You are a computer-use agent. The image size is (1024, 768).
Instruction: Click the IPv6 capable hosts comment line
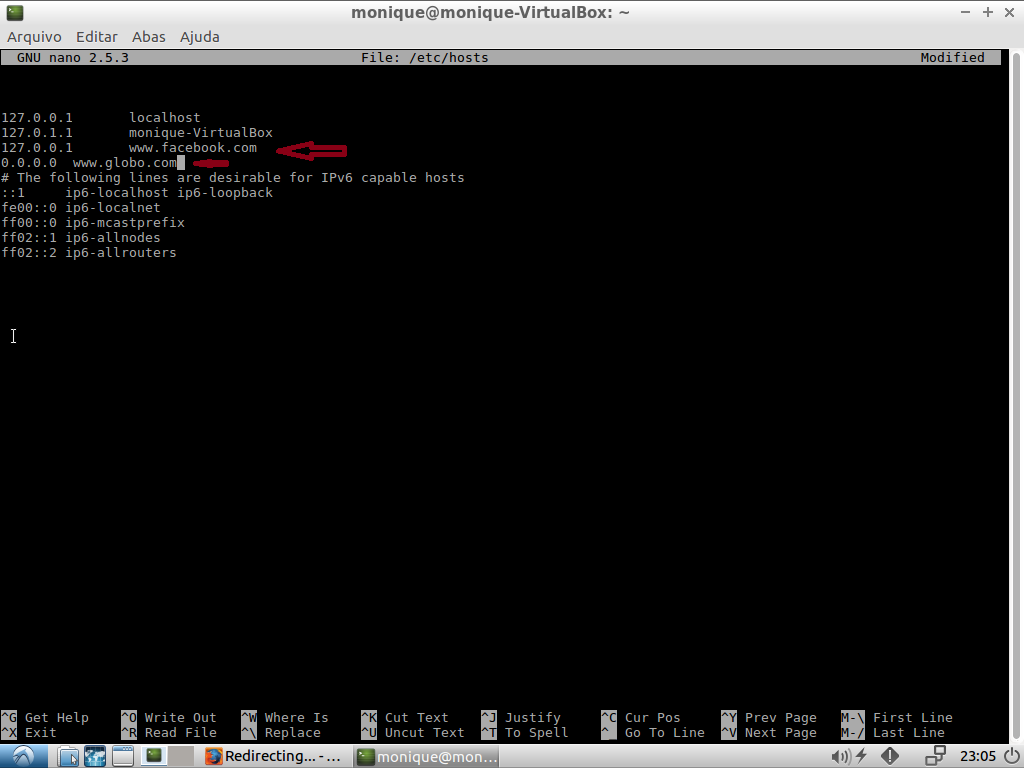232,178
